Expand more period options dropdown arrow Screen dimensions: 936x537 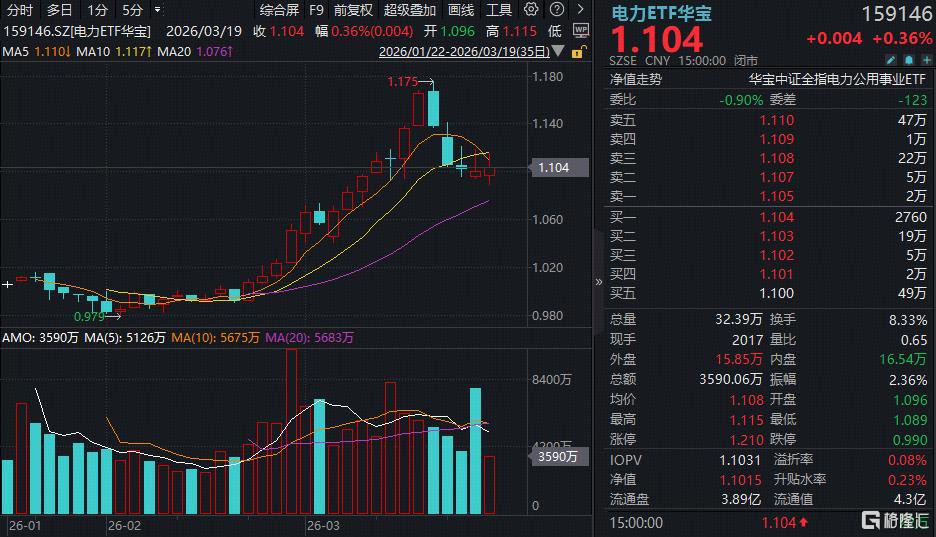(x=158, y=10)
